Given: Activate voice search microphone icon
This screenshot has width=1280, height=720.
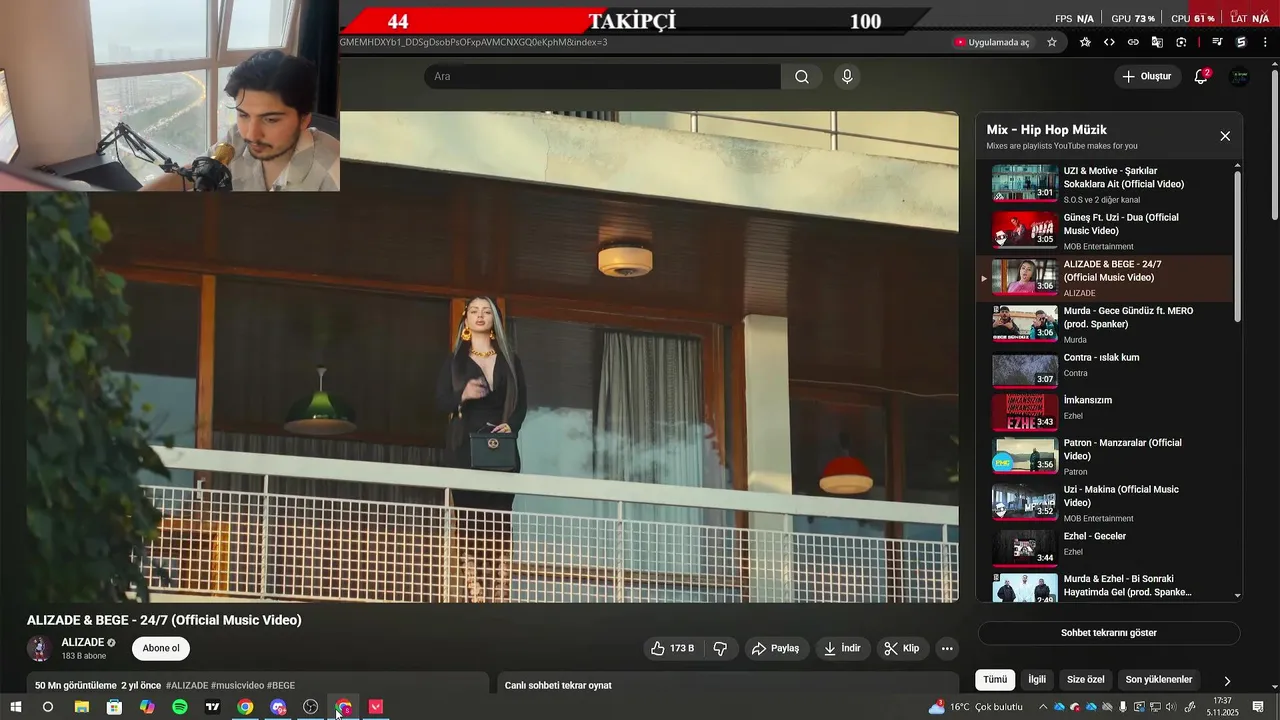Looking at the screenshot, I should point(847,77).
